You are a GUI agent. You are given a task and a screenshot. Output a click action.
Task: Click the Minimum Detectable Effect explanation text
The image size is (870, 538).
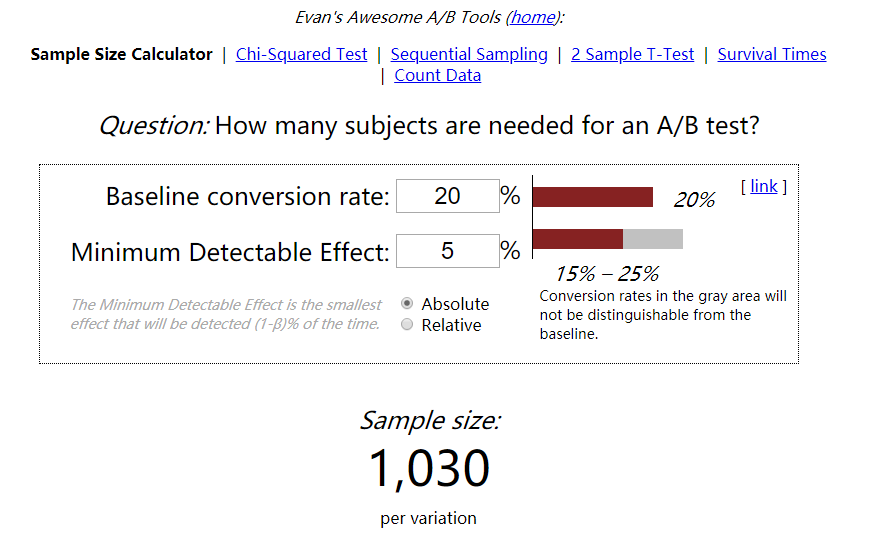pos(225,314)
